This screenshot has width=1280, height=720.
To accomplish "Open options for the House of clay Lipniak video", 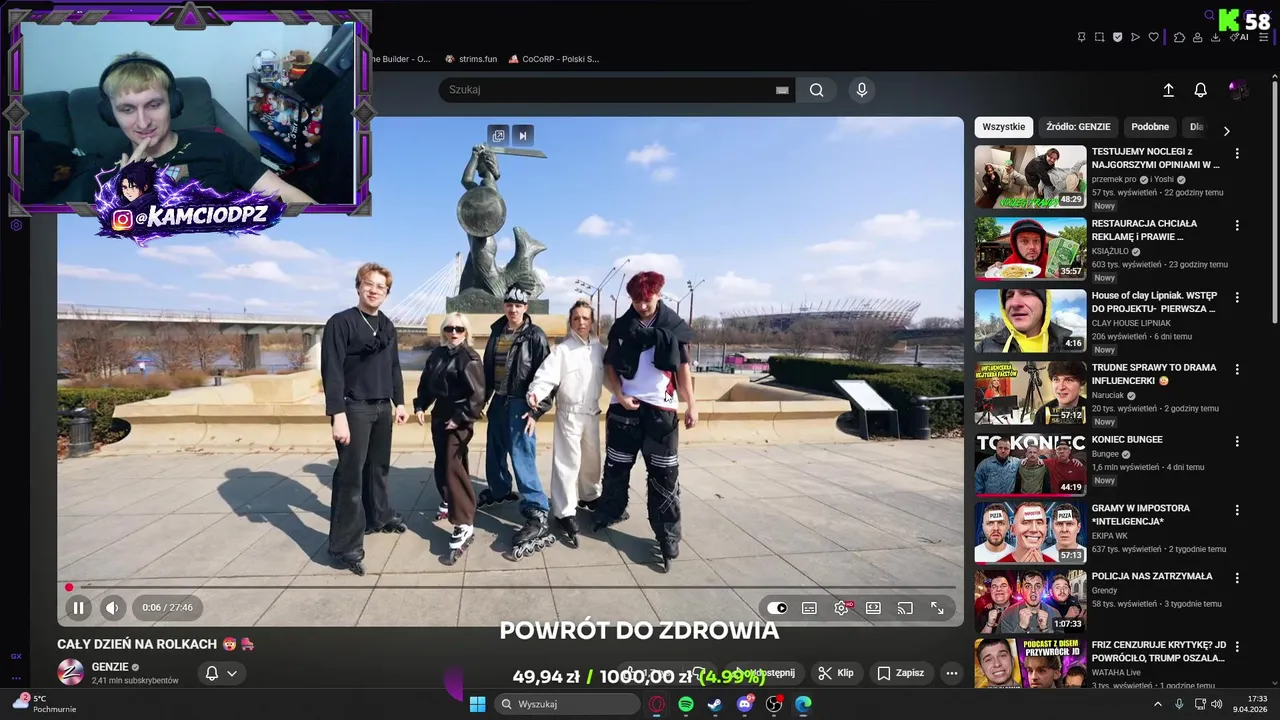I will 1237,297.
